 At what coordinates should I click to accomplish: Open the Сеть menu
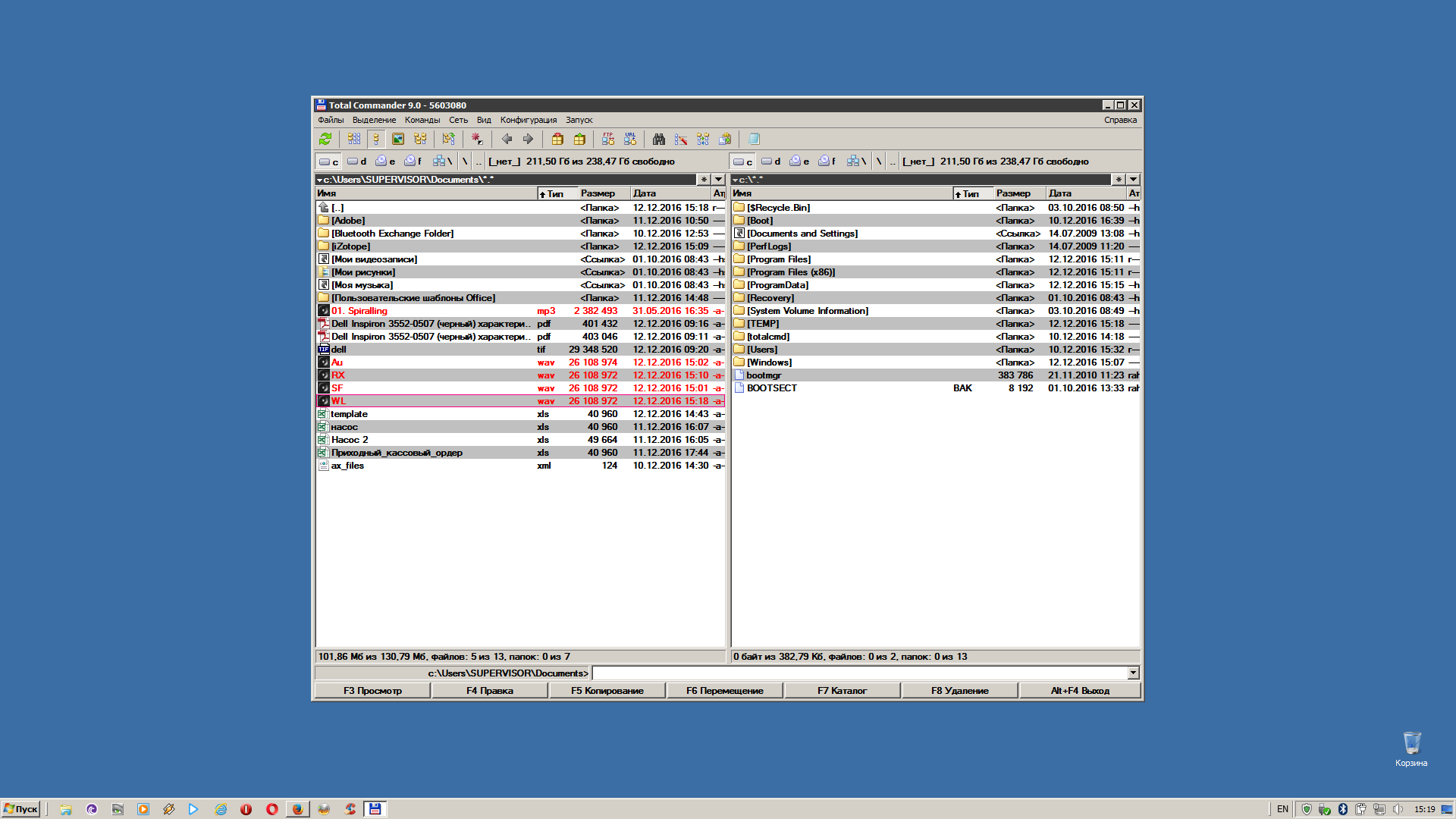click(x=458, y=120)
